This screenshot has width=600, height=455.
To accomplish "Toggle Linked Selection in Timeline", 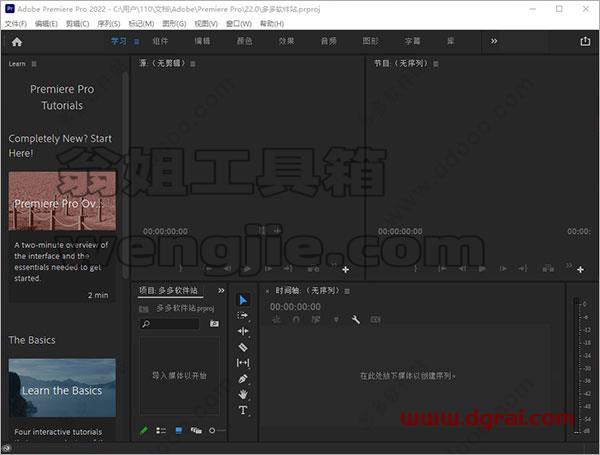I will pos(316,320).
